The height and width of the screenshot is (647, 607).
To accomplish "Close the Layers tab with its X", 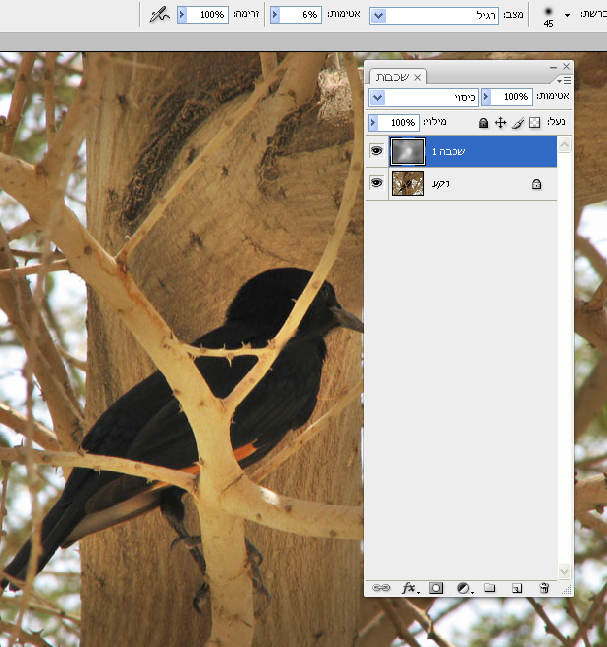I will pyautogui.click(x=418, y=77).
